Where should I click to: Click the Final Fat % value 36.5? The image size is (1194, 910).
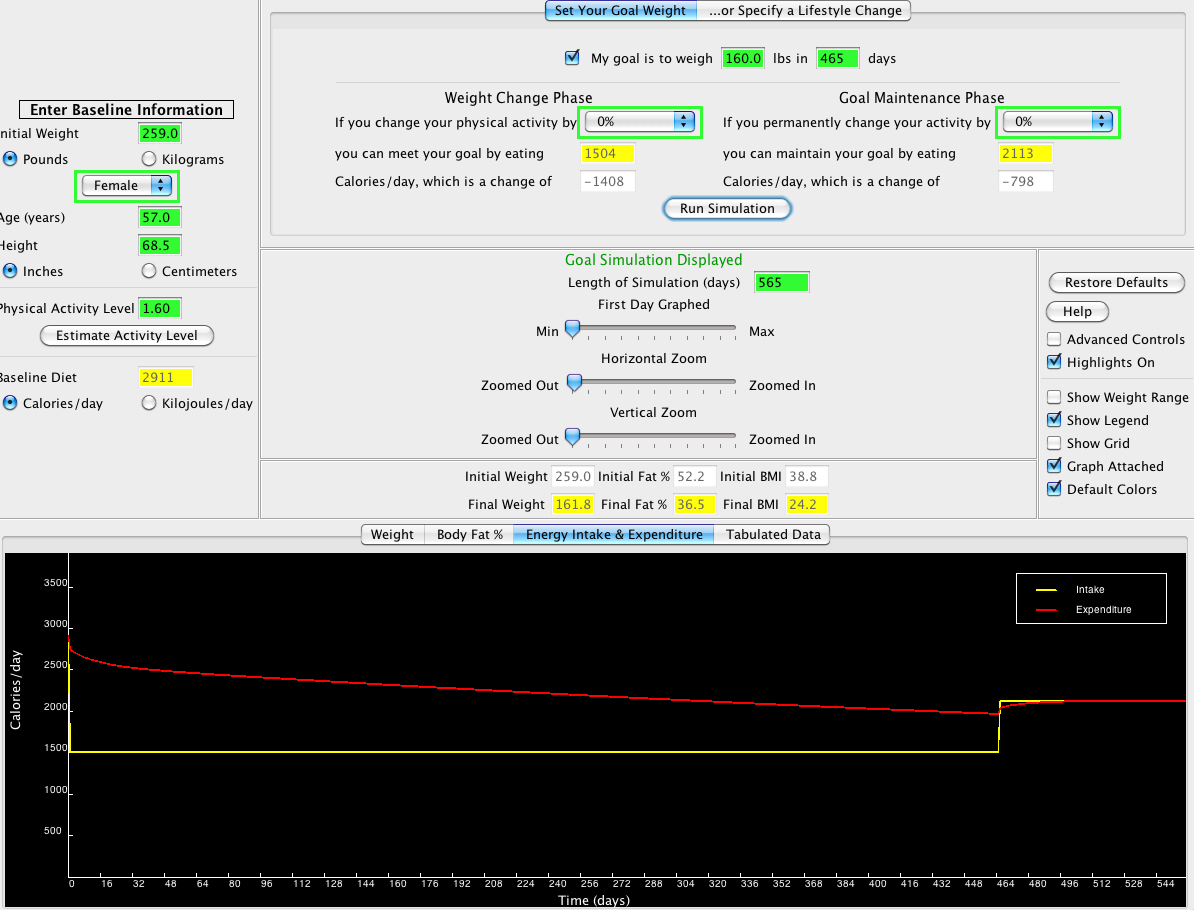[694, 504]
